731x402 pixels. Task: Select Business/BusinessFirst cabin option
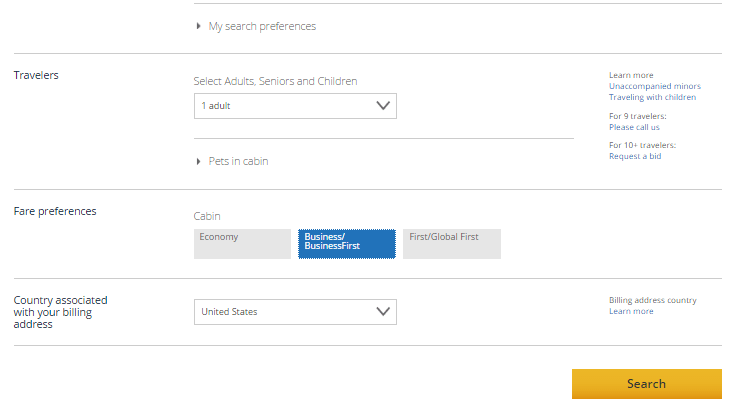pos(347,244)
